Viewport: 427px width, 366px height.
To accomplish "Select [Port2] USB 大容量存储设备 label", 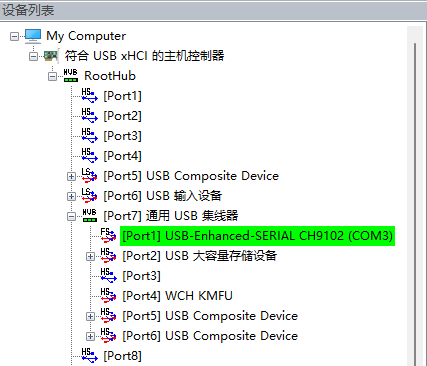I will tap(199, 256).
